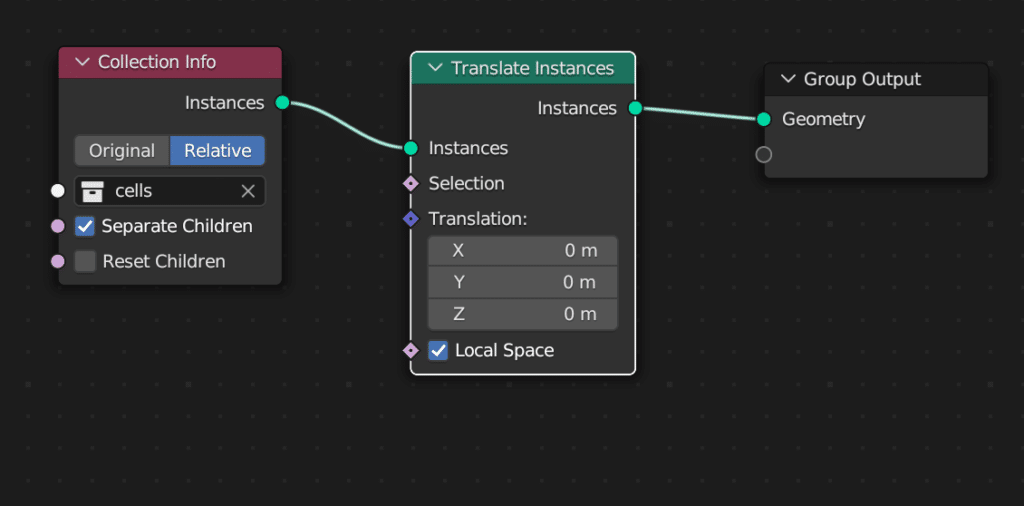This screenshot has height=506, width=1024.
Task: Click Translate Instances input Instances socket
Action: click(x=410, y=148)
